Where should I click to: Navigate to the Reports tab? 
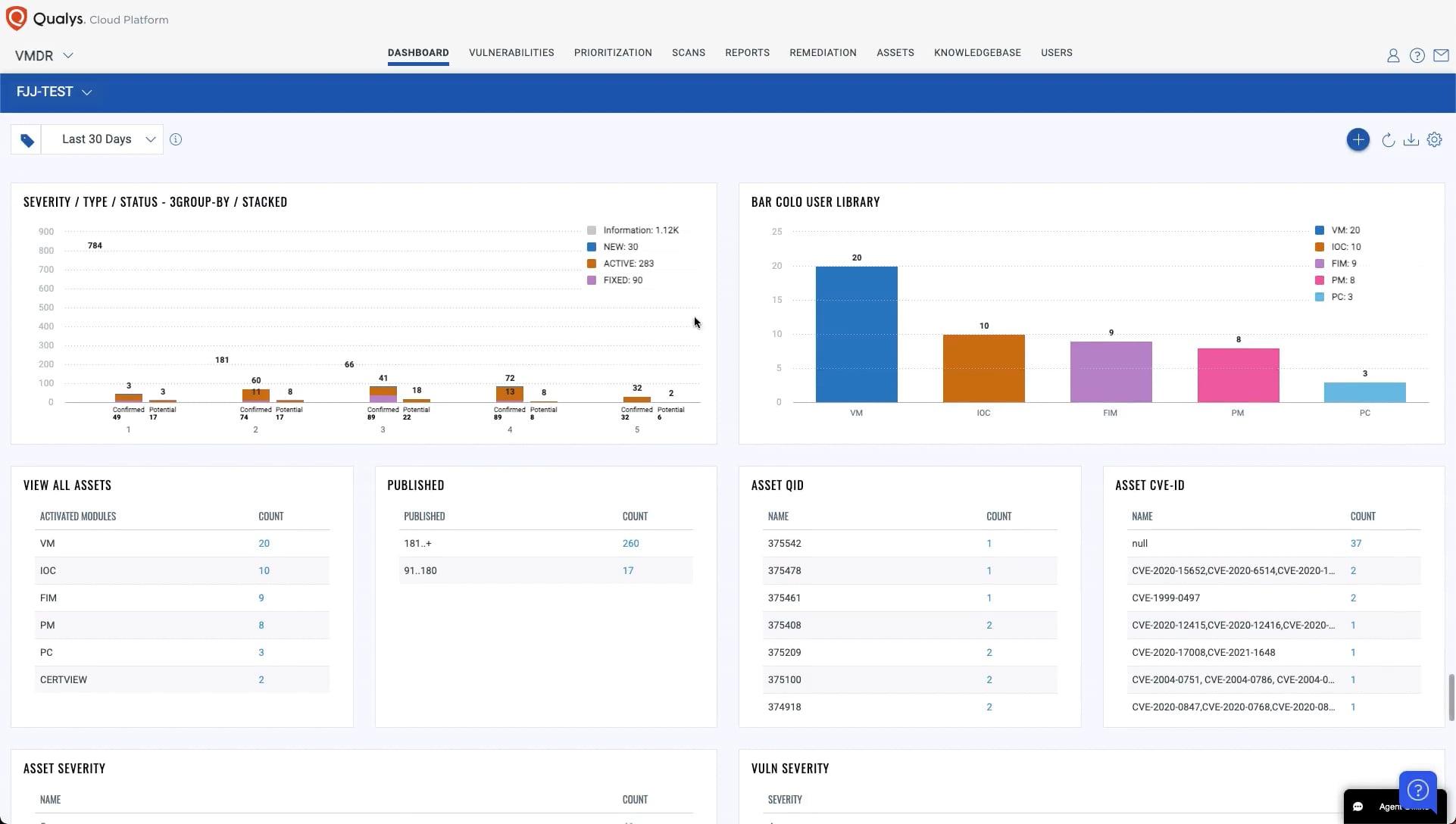tap(747, 53)
